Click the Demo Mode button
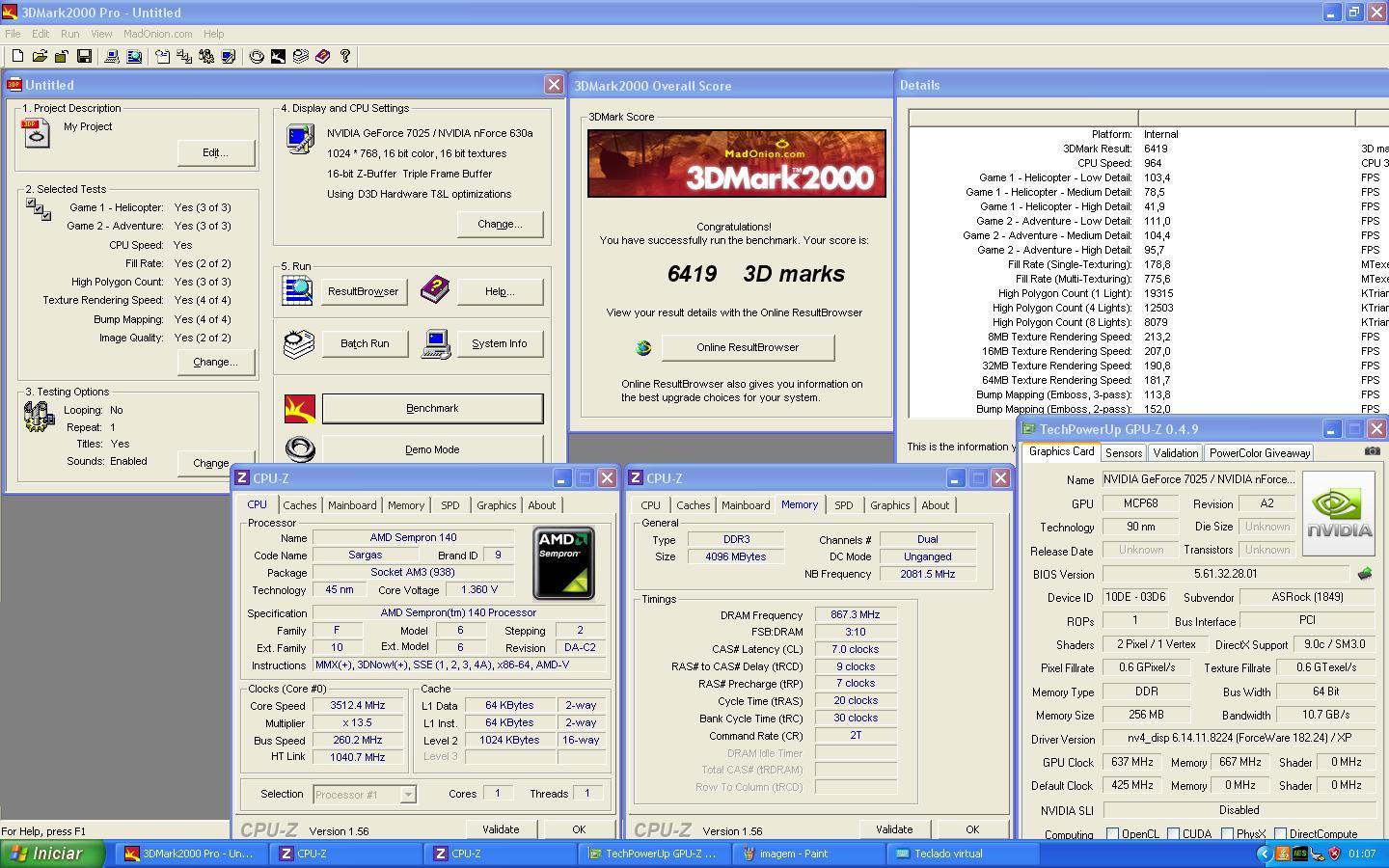This screenshot has height=868, width=1389. click(432, 449)
